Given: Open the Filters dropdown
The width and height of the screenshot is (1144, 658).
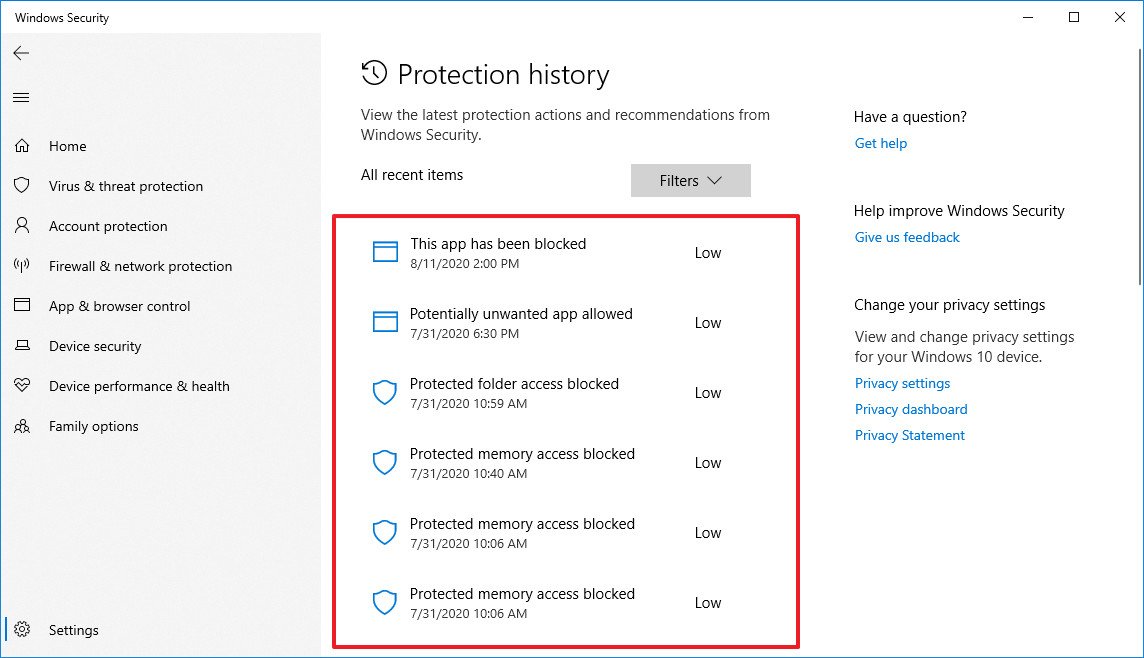Looking at the screenshot, I should (x=690, y=181).
